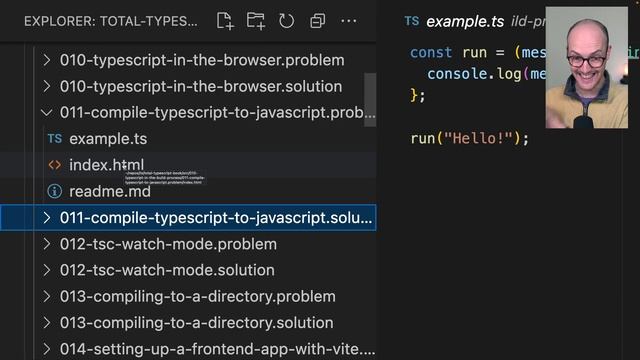Click the HTML icon beside index.html

(55, 165)
